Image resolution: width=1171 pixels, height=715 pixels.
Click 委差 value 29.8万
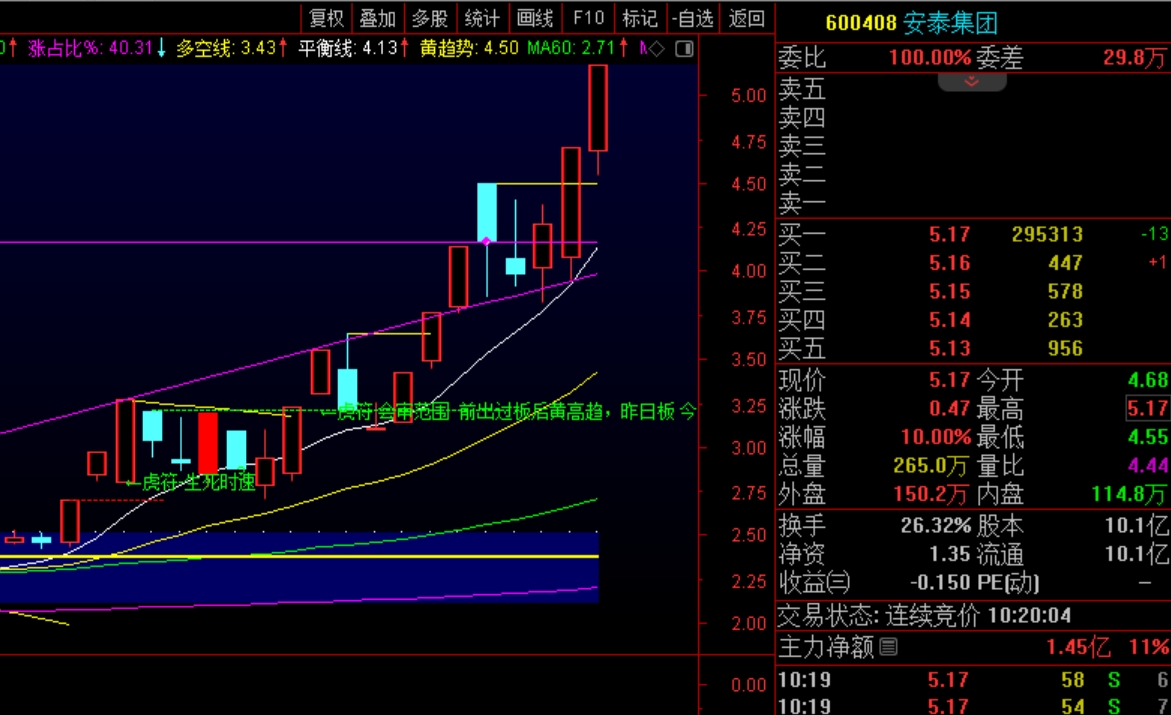(x=1134, y=58)
